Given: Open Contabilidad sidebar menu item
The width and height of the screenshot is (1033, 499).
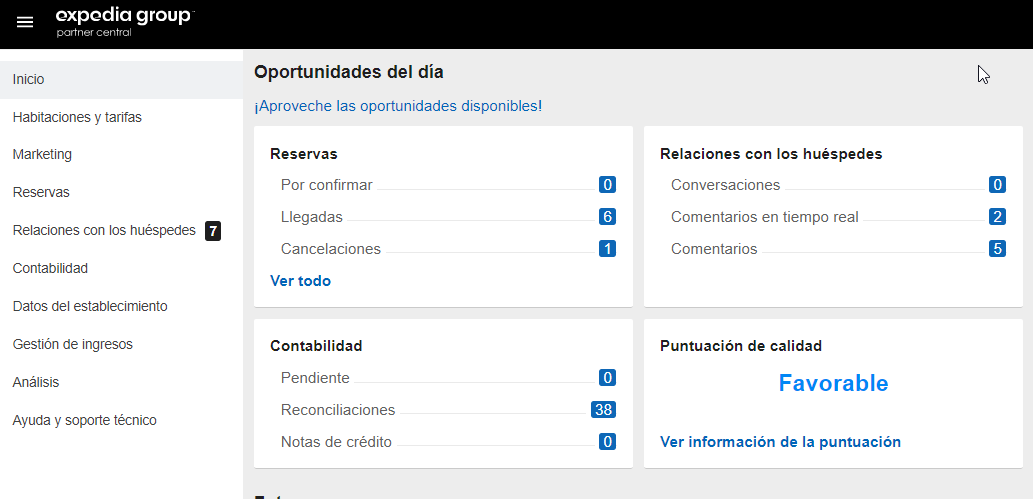Looking at the screenshot, I should pyautogui.click(x=50, y=268).
